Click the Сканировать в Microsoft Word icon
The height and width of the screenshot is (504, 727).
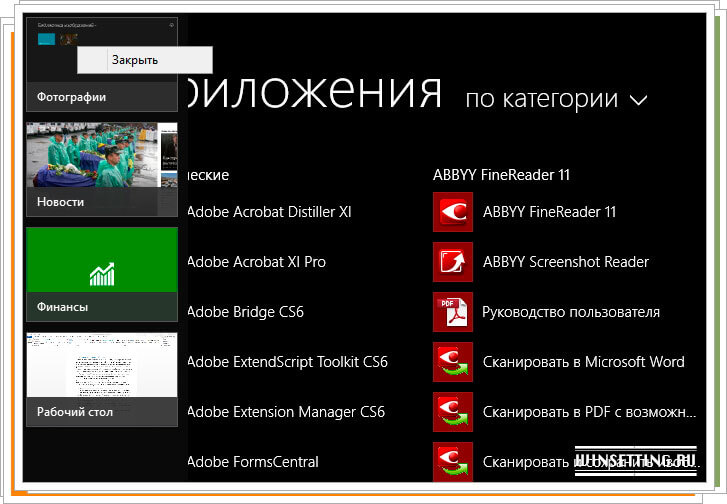point(453,362)
